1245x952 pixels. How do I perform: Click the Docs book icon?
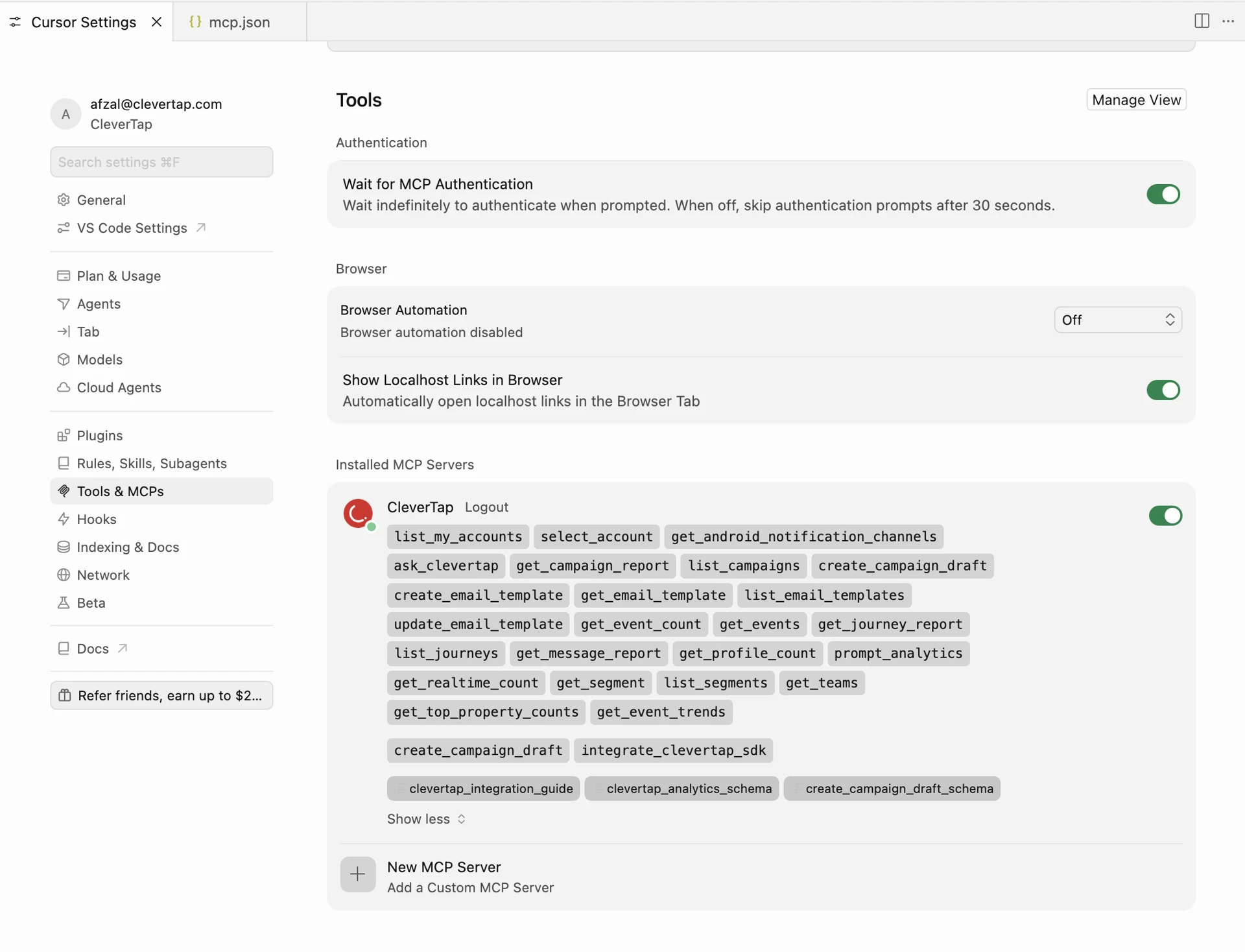click(64, 649)
